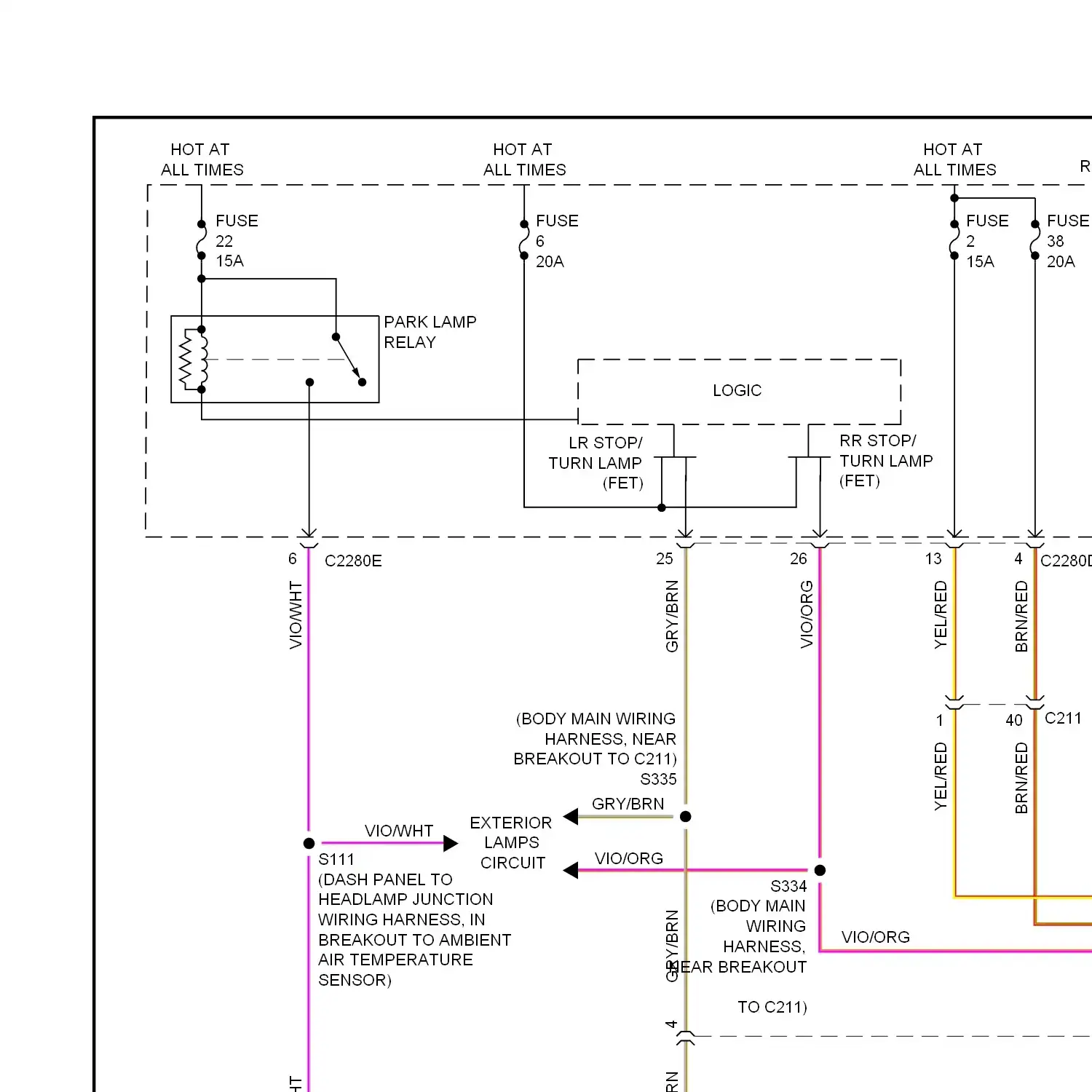Image resolution: width=1092 pixels, height=1092 pixels.
Task: Select the "LR STOP/ TURN LAMP (FET)" label
Action: 596,463
